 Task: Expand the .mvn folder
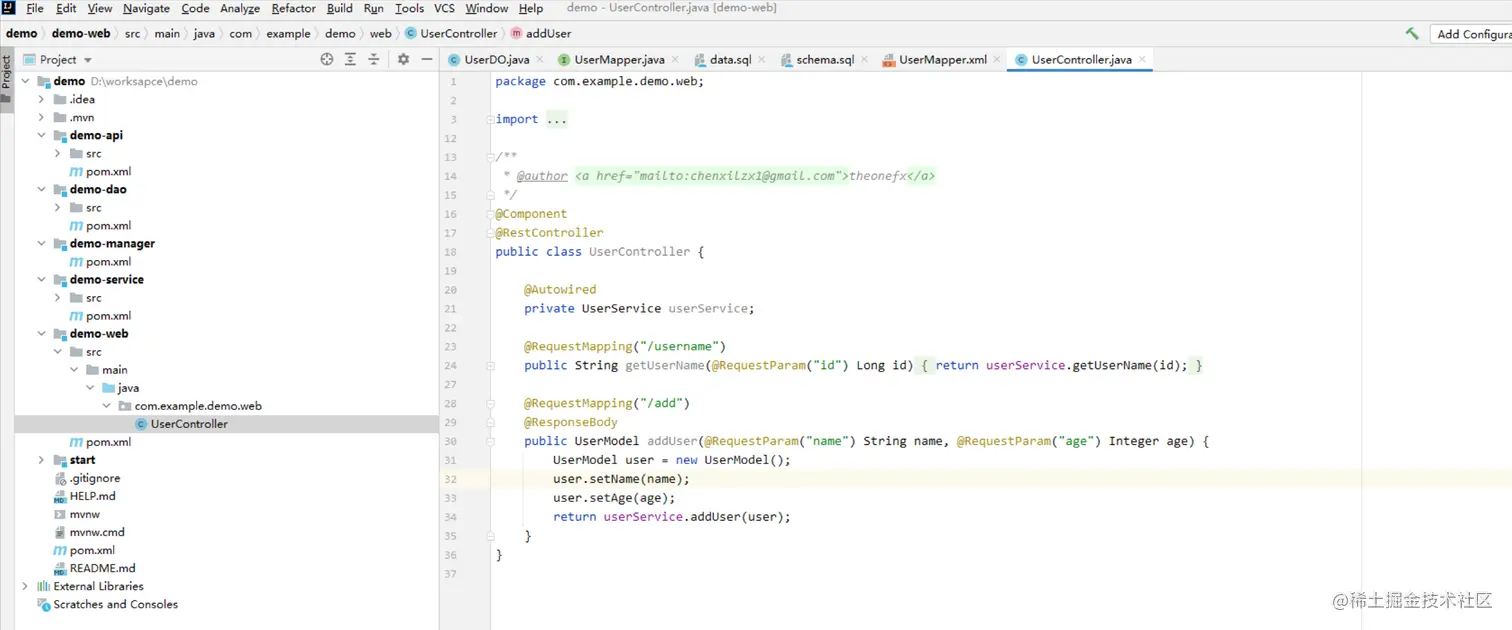pyautogui.click(x=41, y=117)
